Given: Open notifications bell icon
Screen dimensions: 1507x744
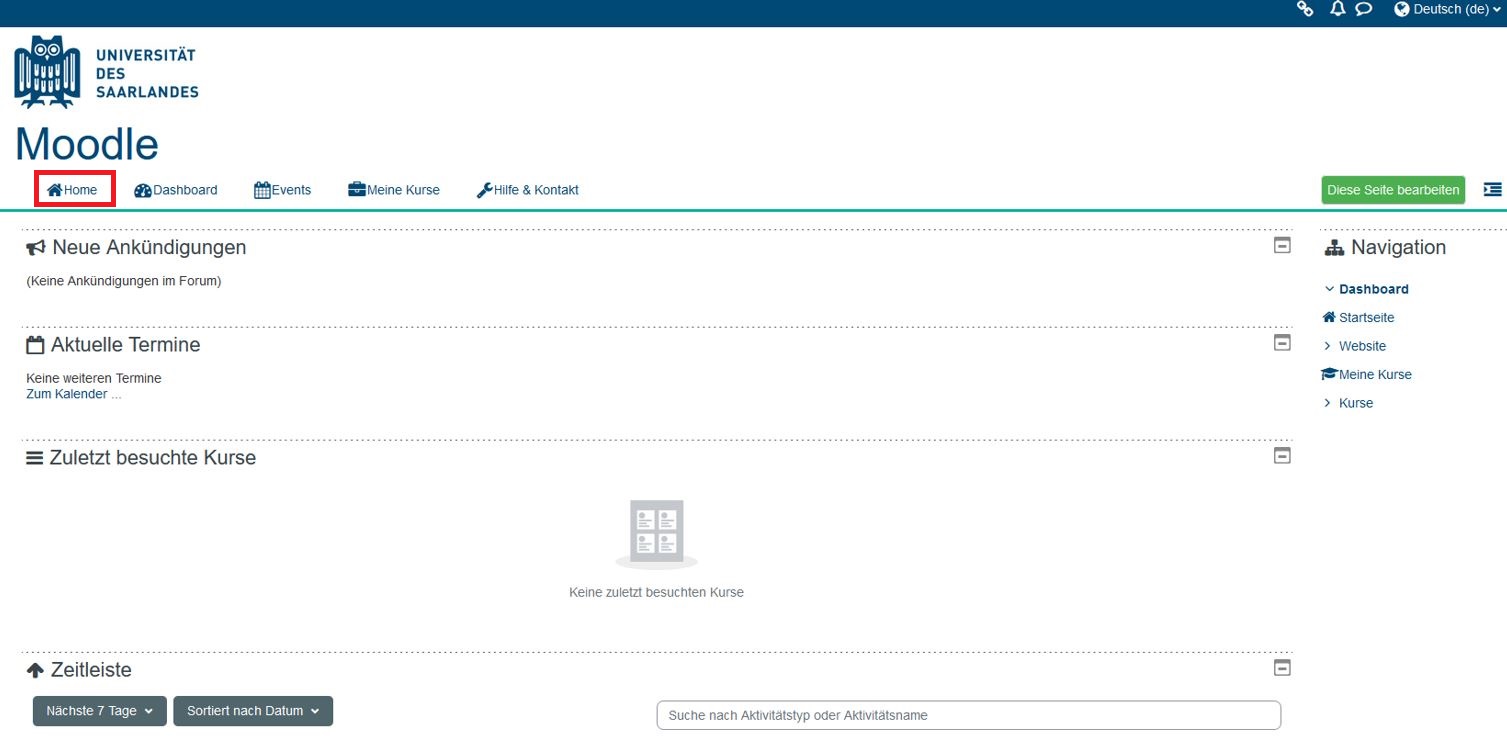Looking at the screenshot, I should tap(1338, 9).
